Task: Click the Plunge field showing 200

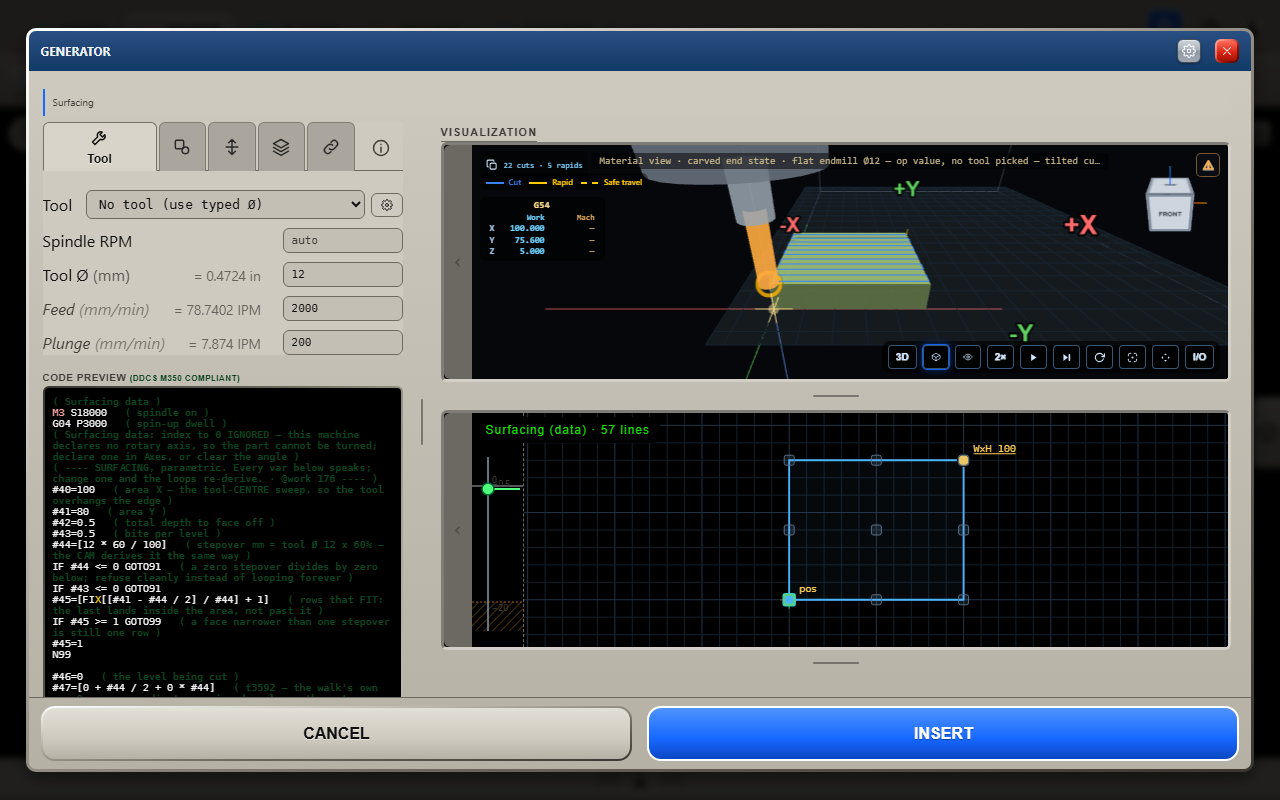Action: (343, 342)
